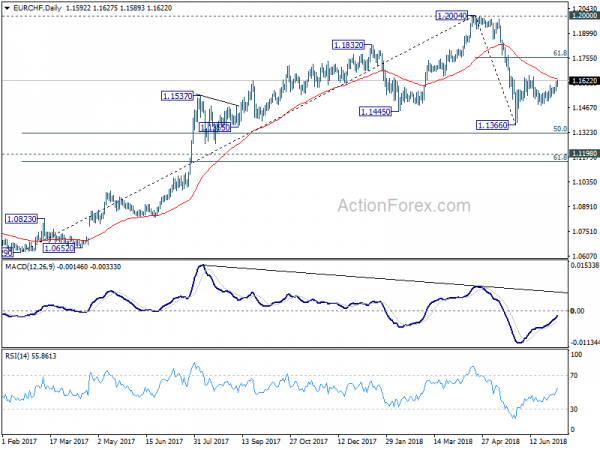Select the 1.08230 price label
This screenshot has width=600, height=450.
(x=21, y=219)
